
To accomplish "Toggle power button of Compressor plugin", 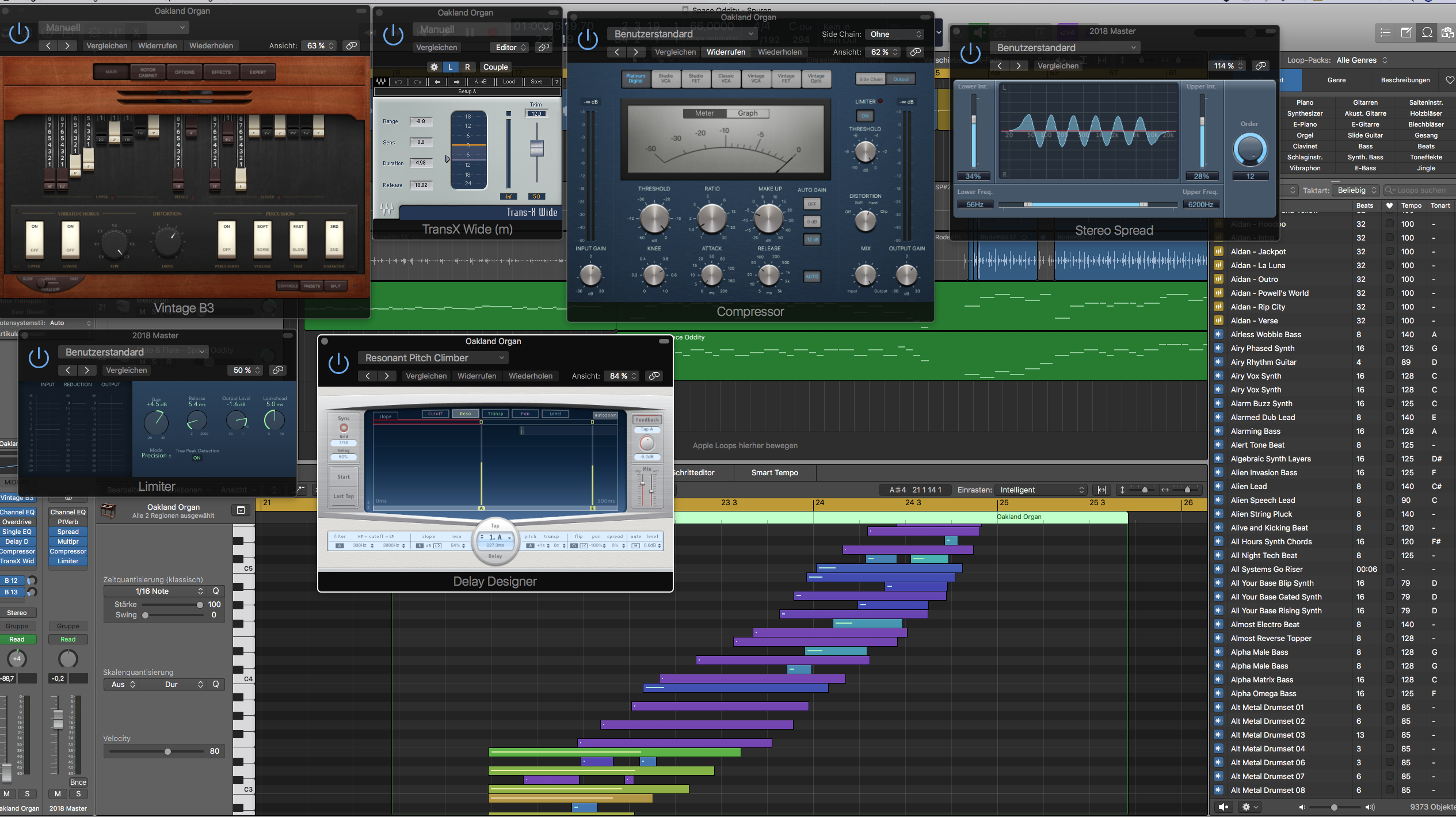I will (588, 39).
